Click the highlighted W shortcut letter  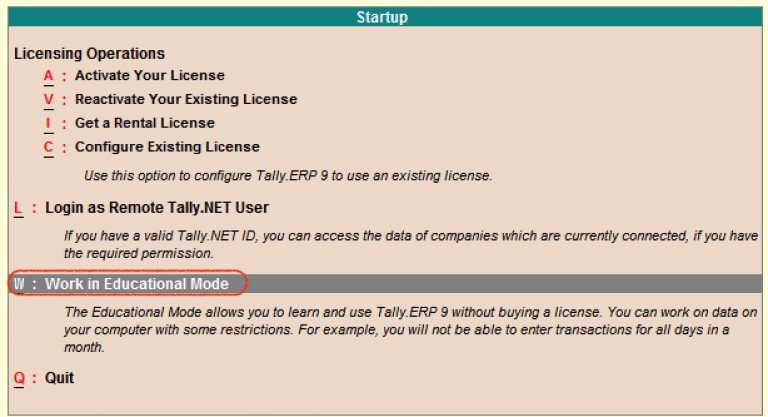[x=19, y=284]
